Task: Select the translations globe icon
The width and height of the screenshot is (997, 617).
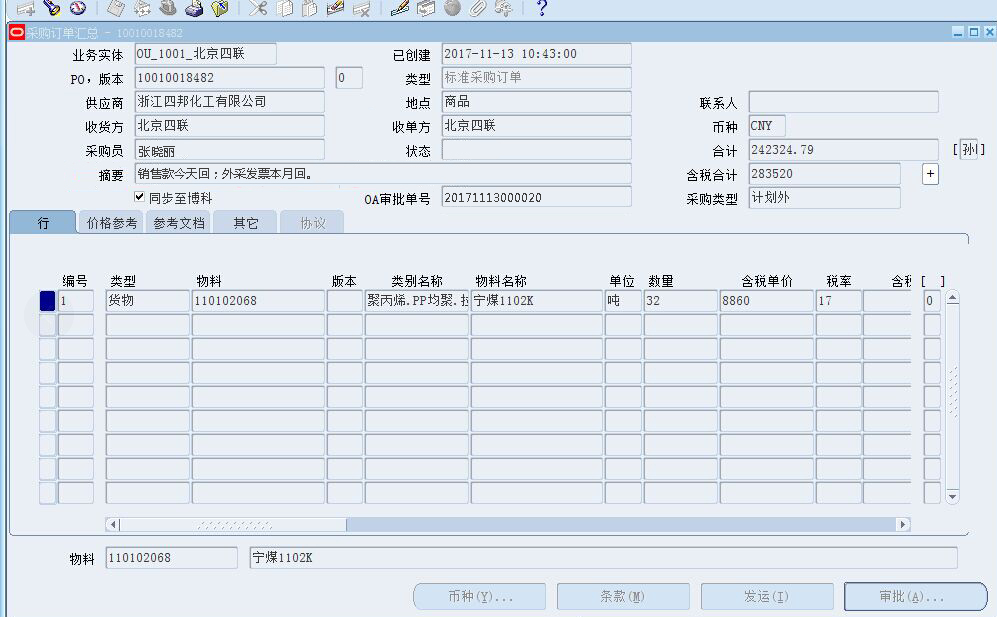Action: pyautogui.click(x=452, y=10)
